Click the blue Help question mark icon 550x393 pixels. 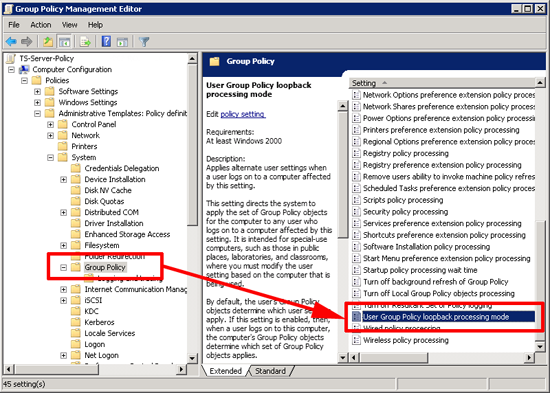(106, 41)
